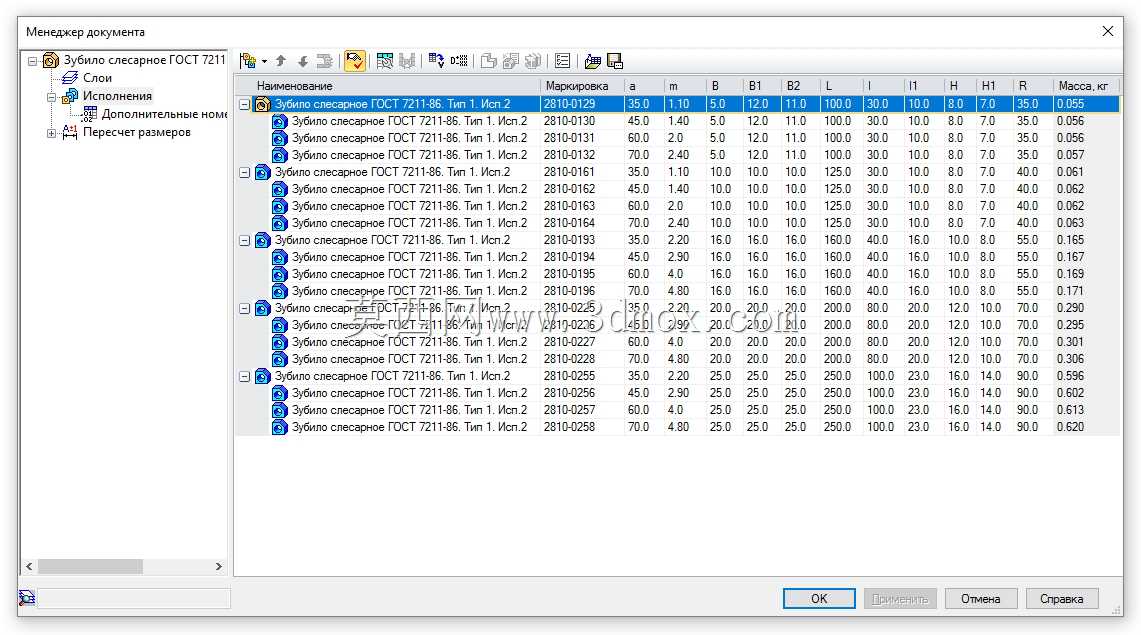Click the blue icon of row 2810-0161

pos(262,172)
